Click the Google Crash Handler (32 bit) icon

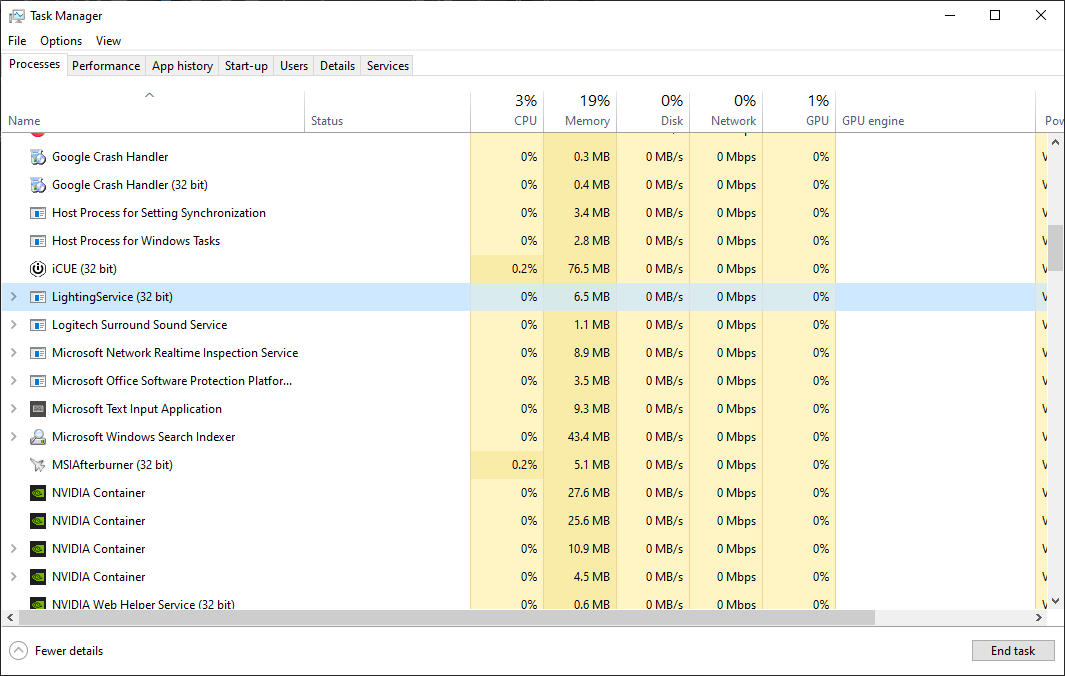[x=38, y=185]
